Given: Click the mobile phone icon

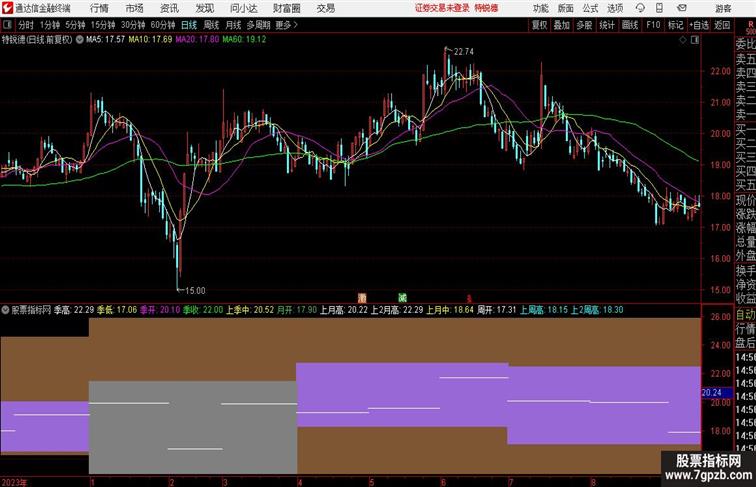Looking at the screenshot, I should [x=659, y=8].
